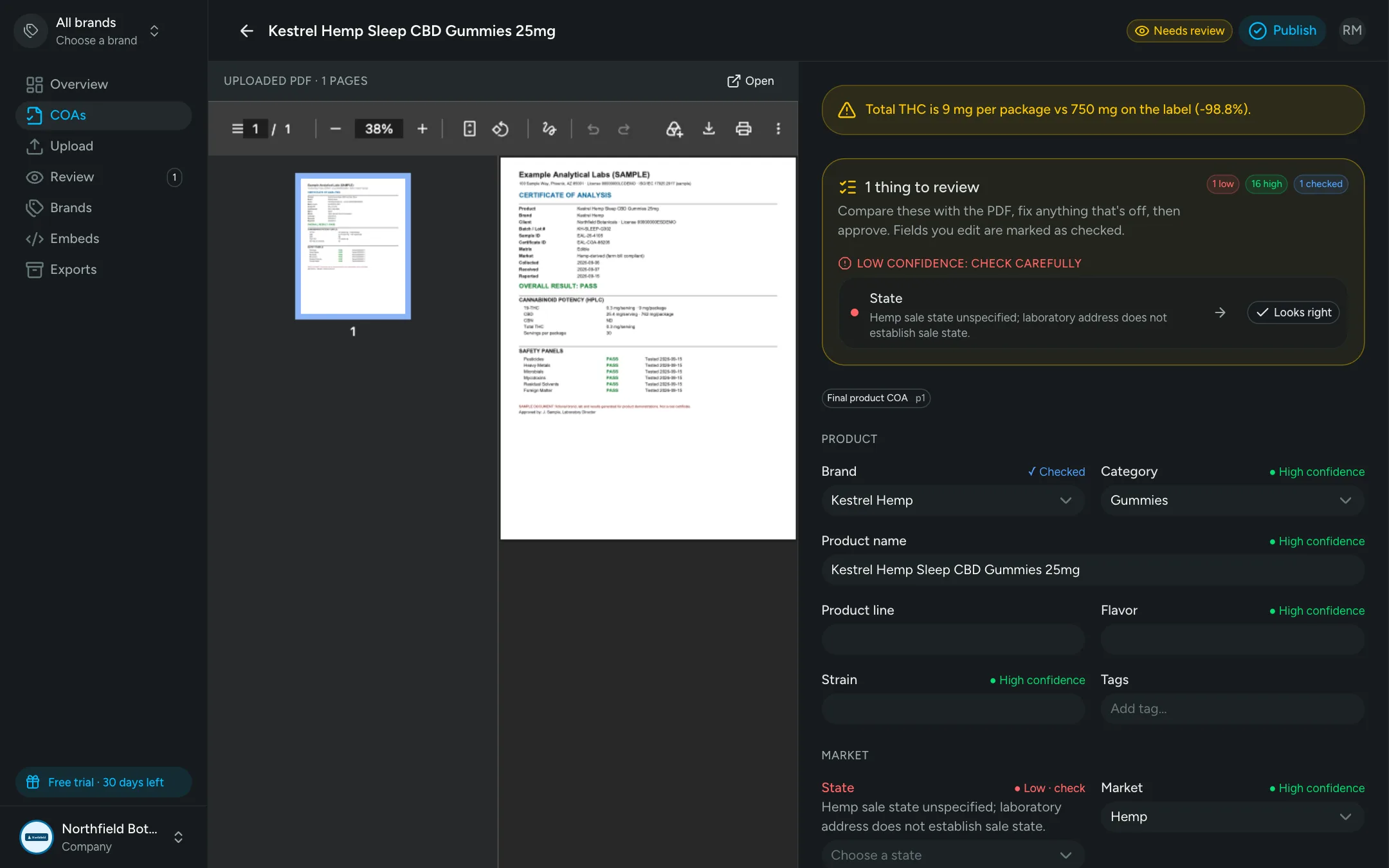The width and height of the screenshot is (1389, 868).
Task: Select PDF page 1 thumbnail
Action: [x=353, y=246]
